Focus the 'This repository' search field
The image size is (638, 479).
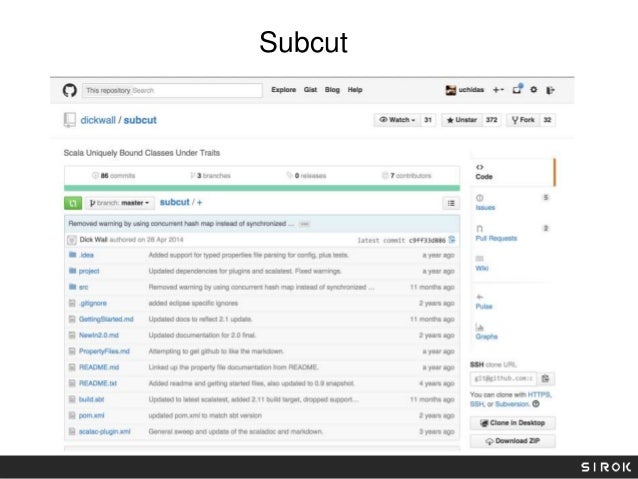(172, 90)
